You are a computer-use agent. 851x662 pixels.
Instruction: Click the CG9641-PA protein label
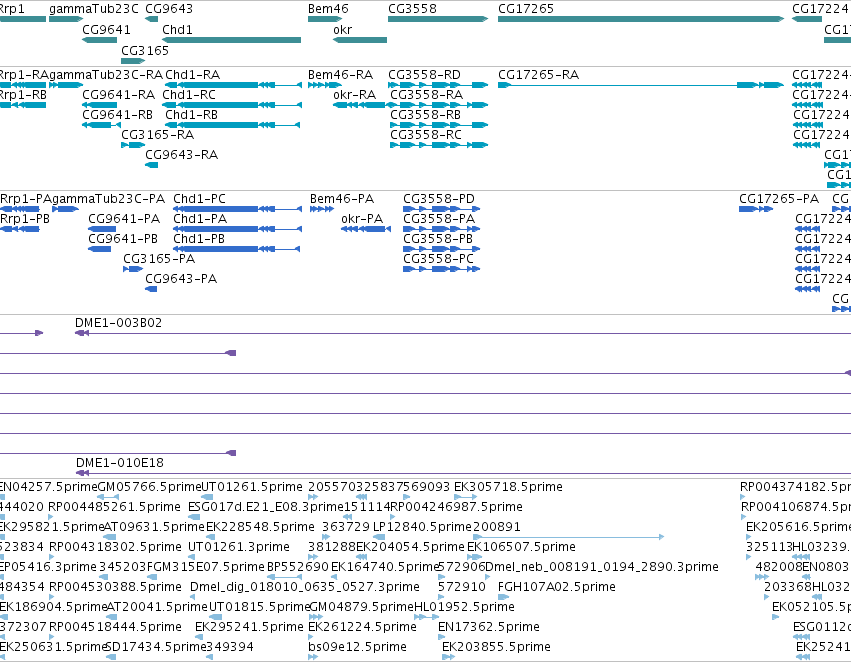(x=124, y=219)
